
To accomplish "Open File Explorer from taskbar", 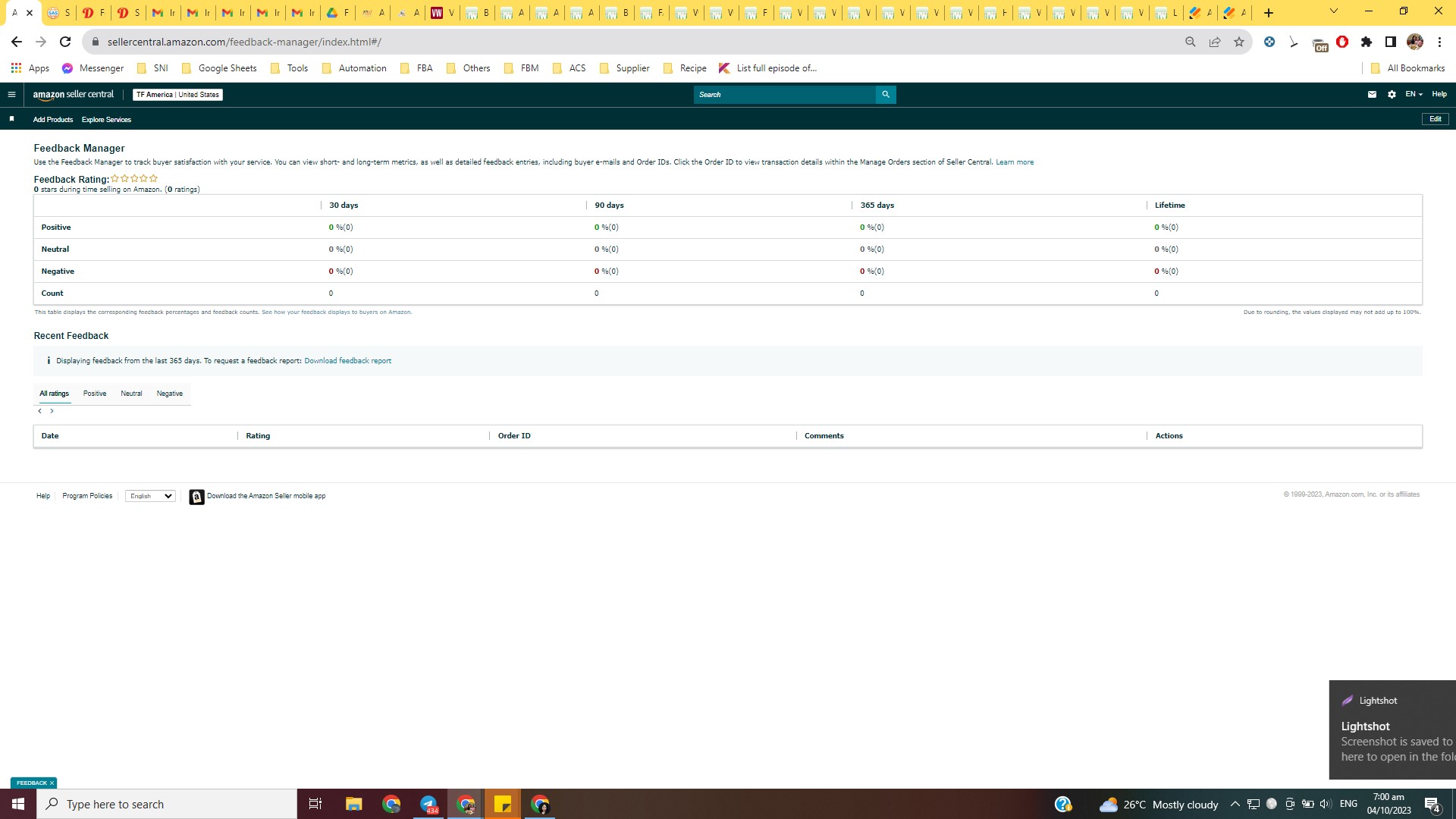I will point(354,804).
